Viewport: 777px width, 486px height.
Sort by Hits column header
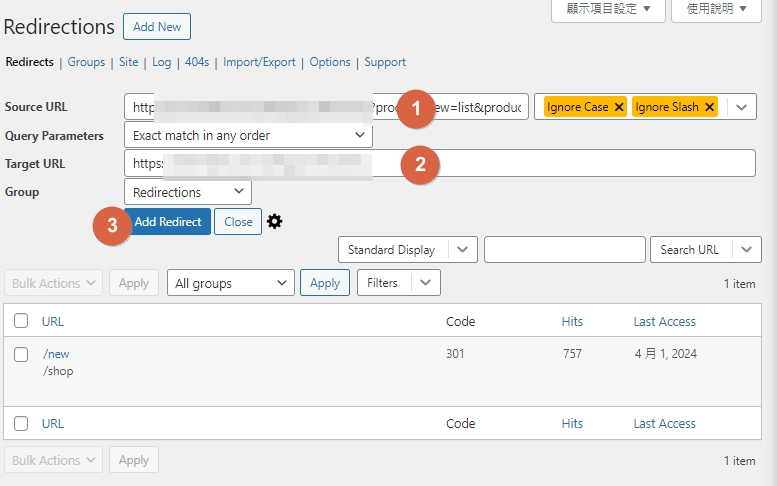pos(572,322)
